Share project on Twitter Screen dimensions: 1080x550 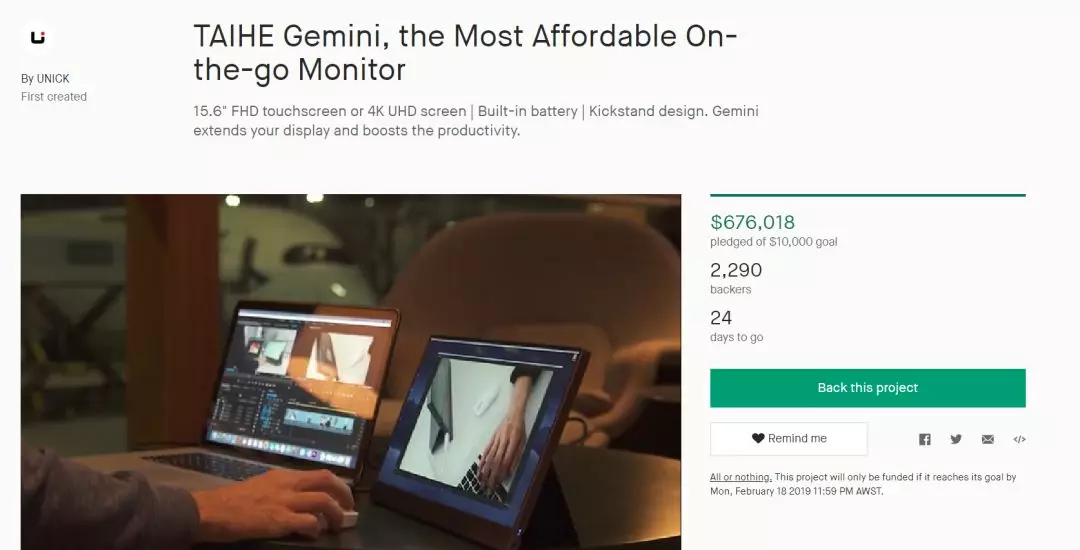pyautogui.click(x=956, y=439)
